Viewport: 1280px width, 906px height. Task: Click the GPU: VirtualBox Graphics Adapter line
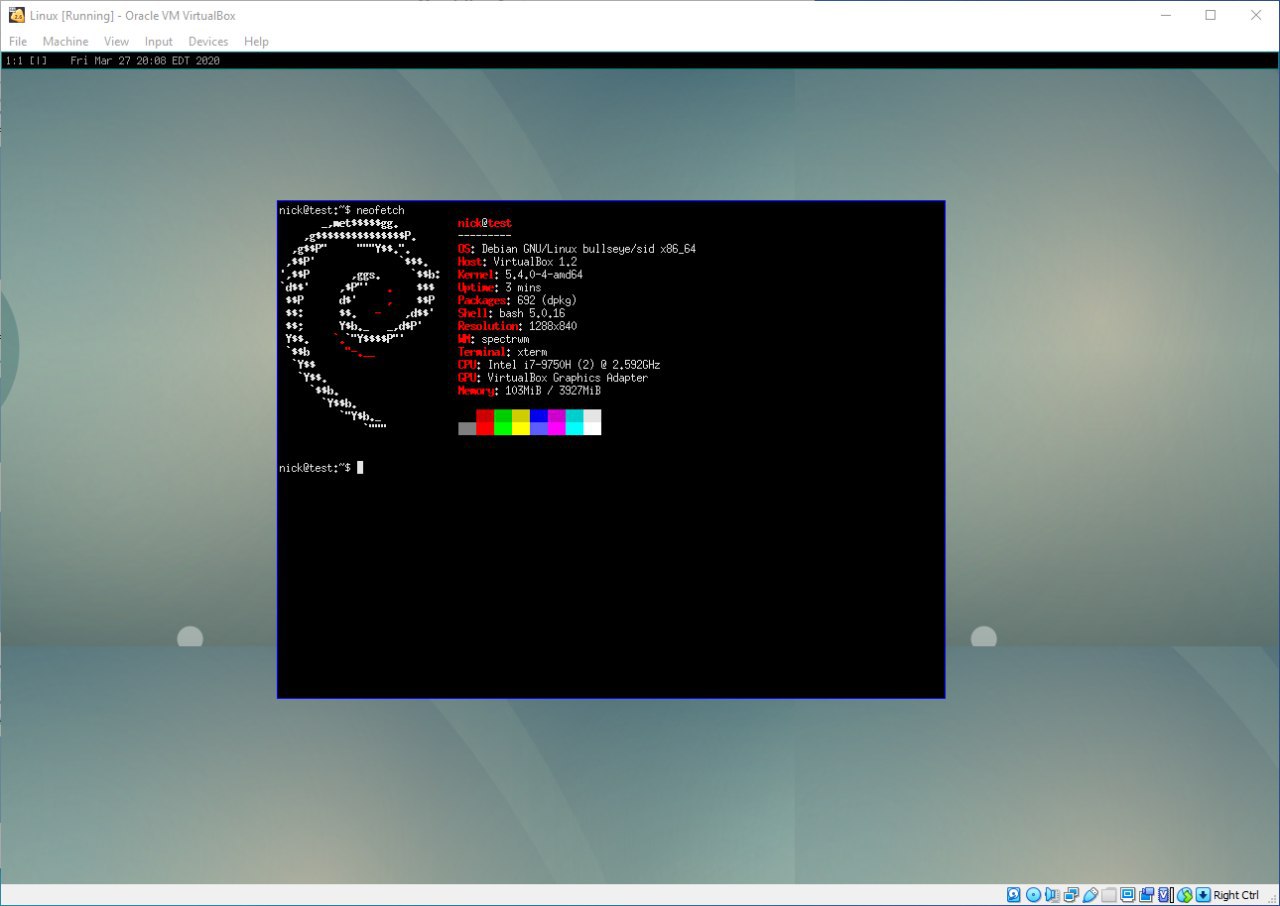[x=553, y=379]
